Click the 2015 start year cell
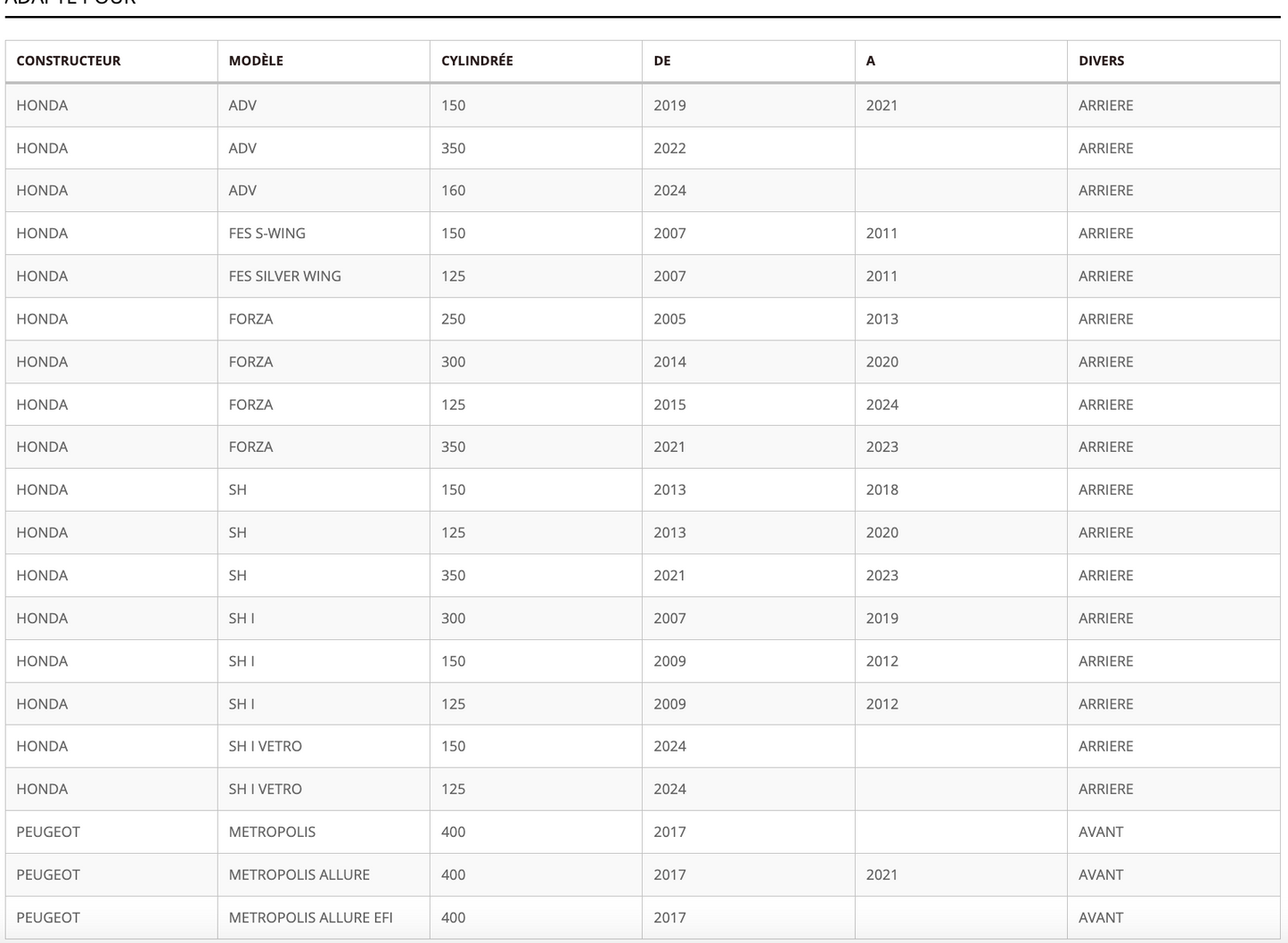This screenshot has height=943, width=1288. tap(670, 405)
